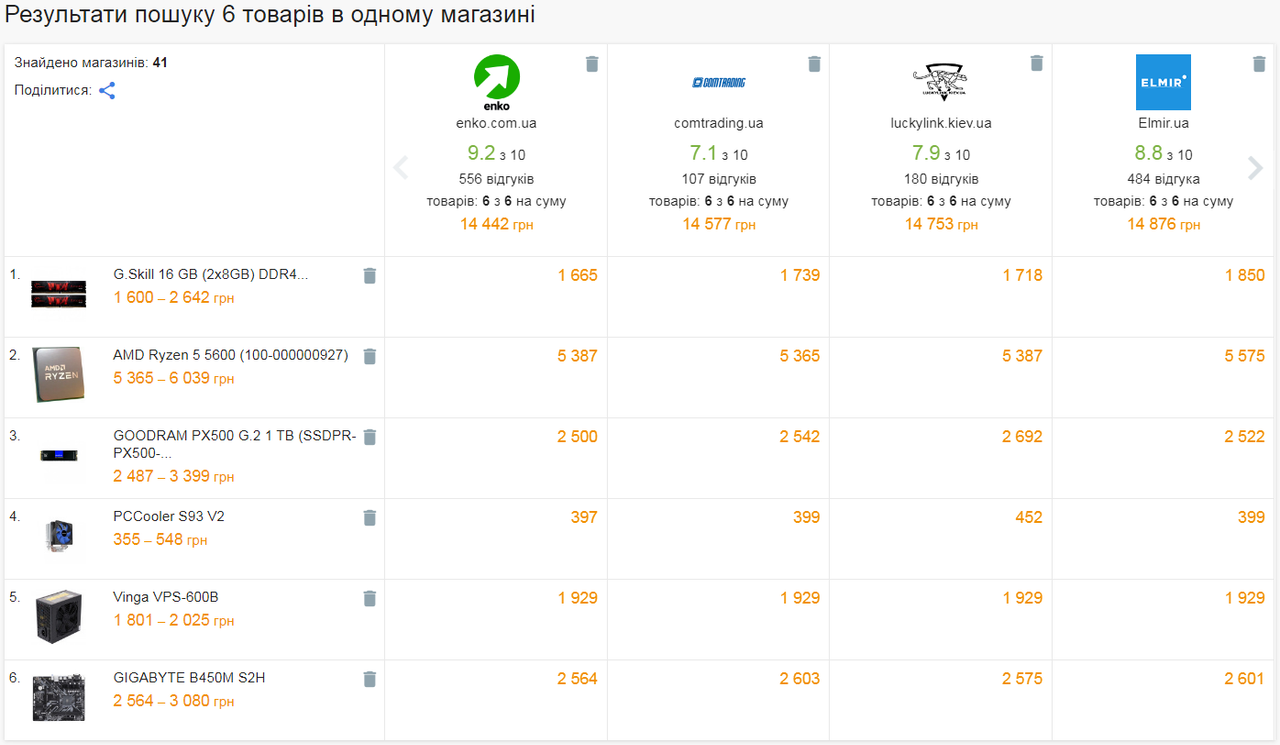Click GOODRAM price 2 542 at comtrading

[800, 436]
